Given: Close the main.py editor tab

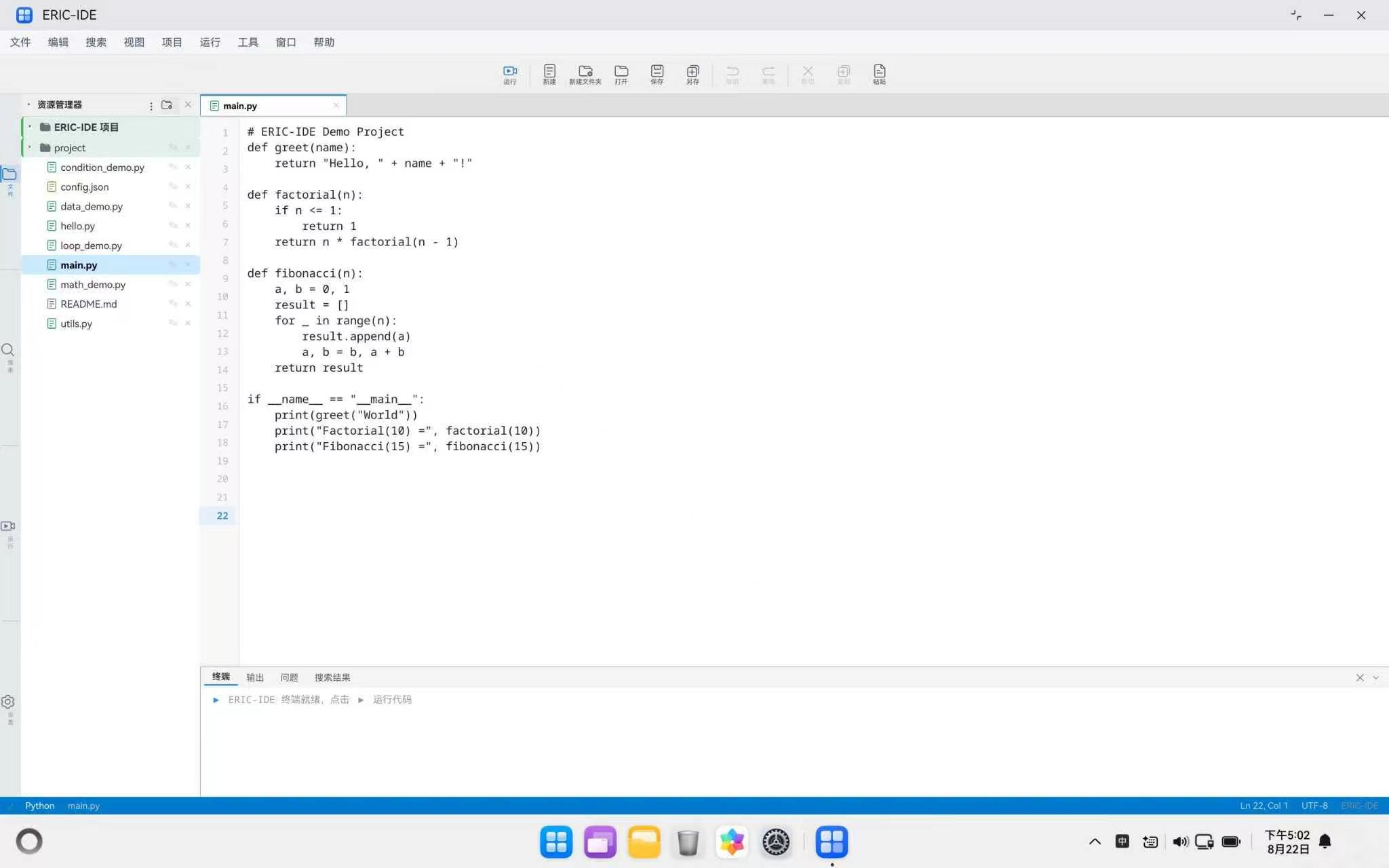Looking at the screenshot, I should coord(336,105).
